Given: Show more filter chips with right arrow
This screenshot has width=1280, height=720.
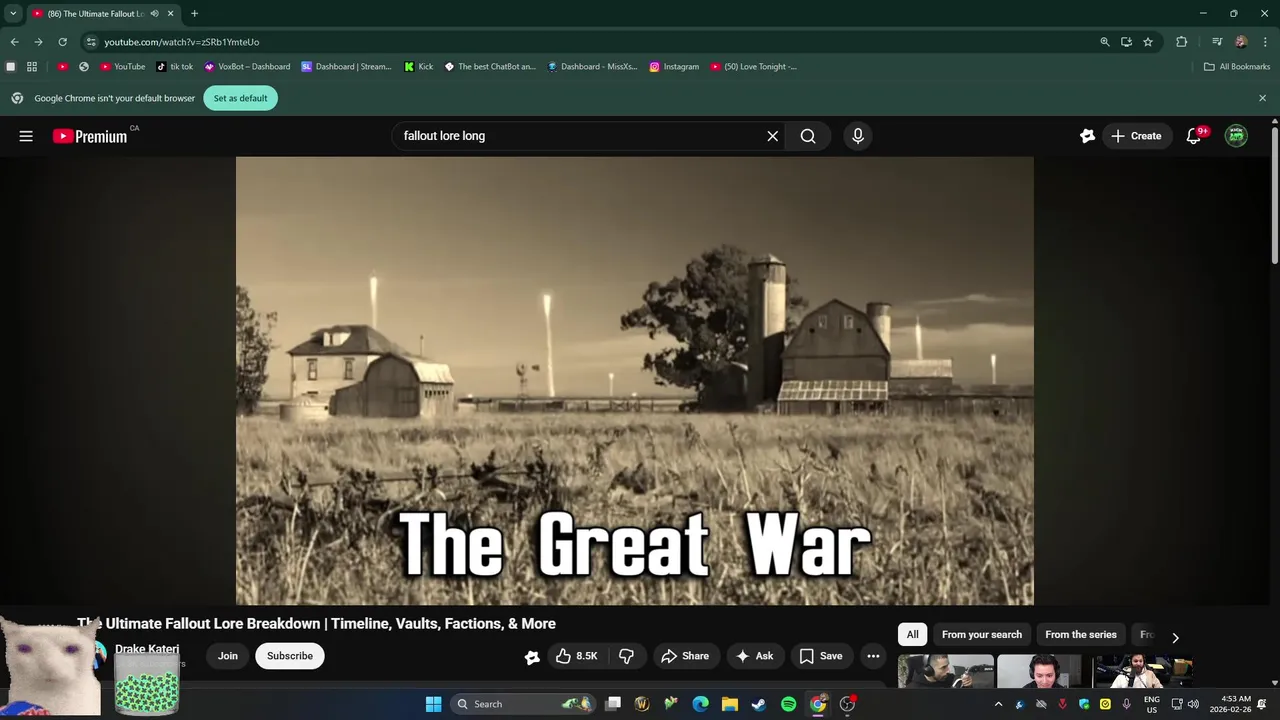Looking at the screenshot, I should [x=1175, y=637].
